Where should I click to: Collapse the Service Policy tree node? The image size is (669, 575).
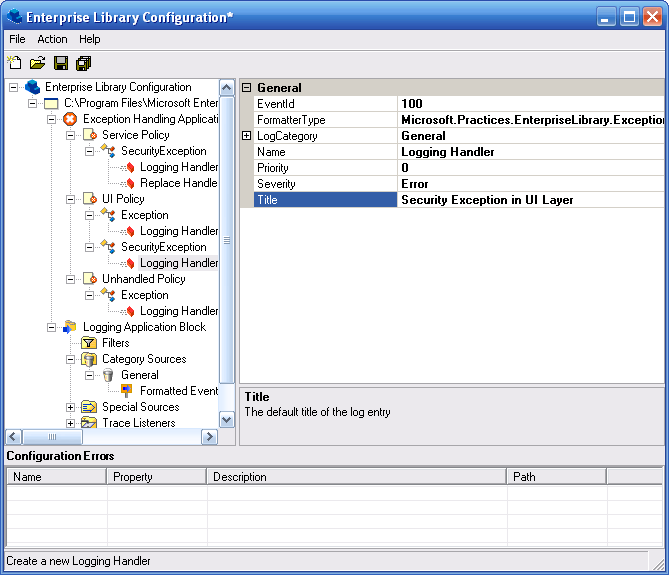click(x=71, y=135)
